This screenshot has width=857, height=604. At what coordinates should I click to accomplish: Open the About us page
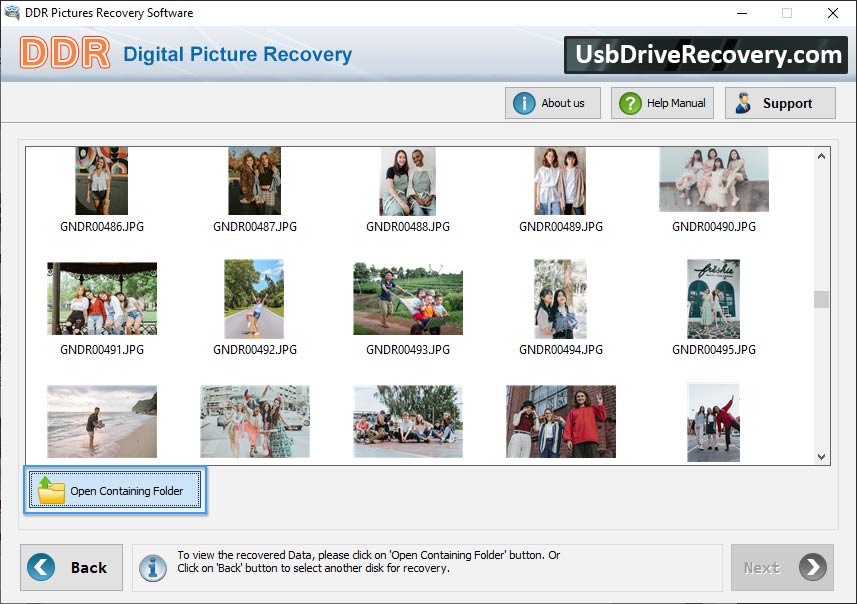[553, 103]
